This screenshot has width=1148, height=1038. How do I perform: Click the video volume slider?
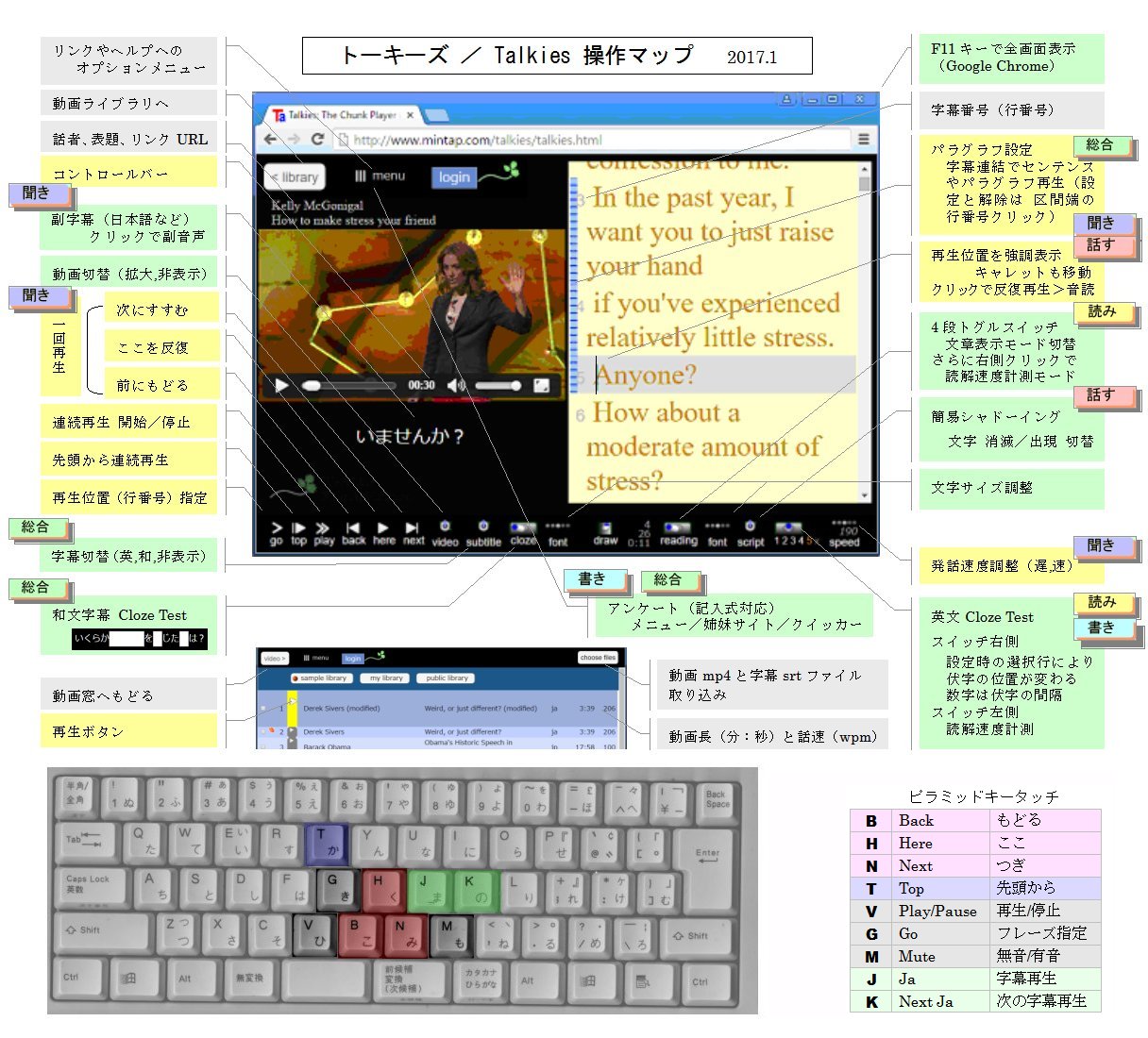[x=498, y=385]
